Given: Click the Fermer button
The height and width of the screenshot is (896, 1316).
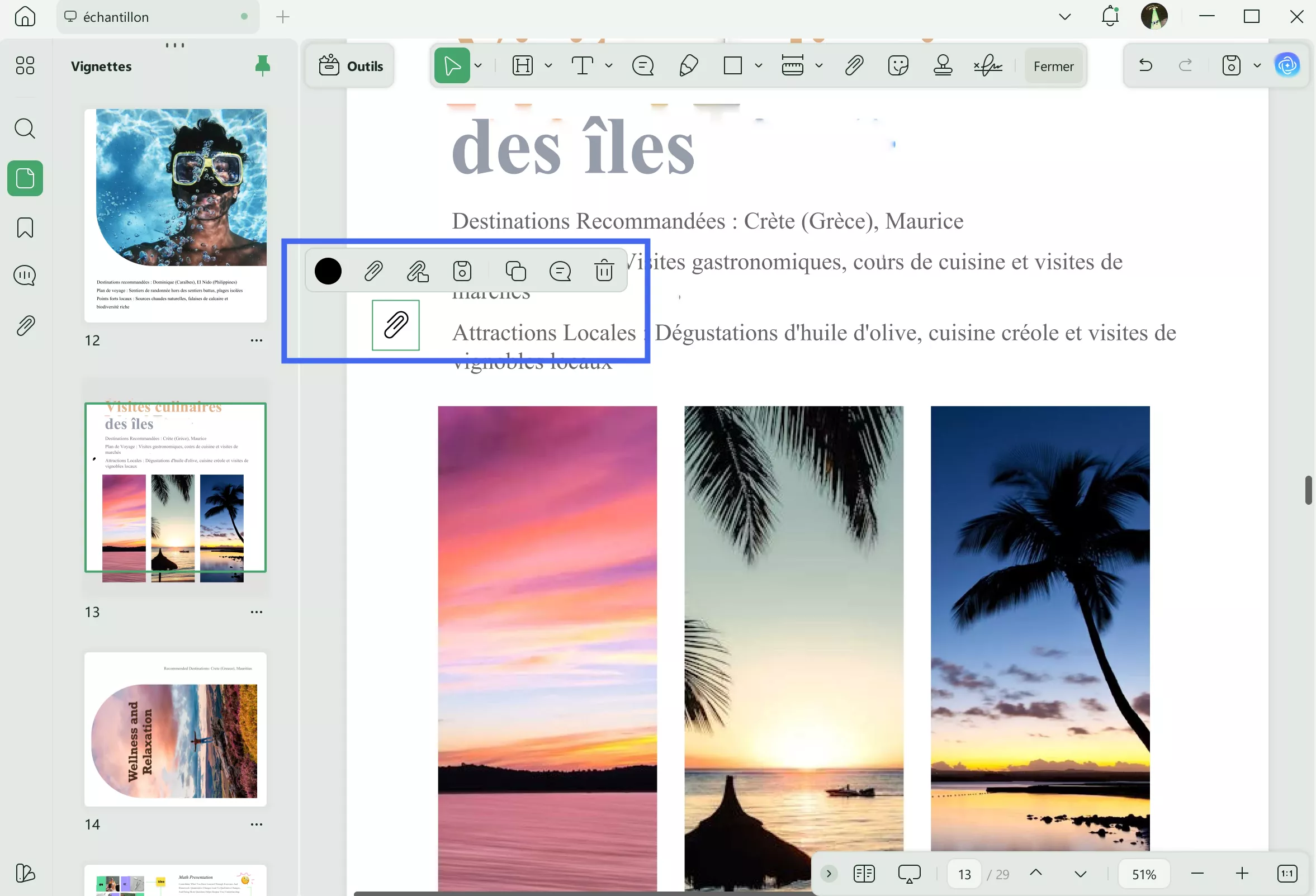Looking at the screenshot, I should 1053,66.
